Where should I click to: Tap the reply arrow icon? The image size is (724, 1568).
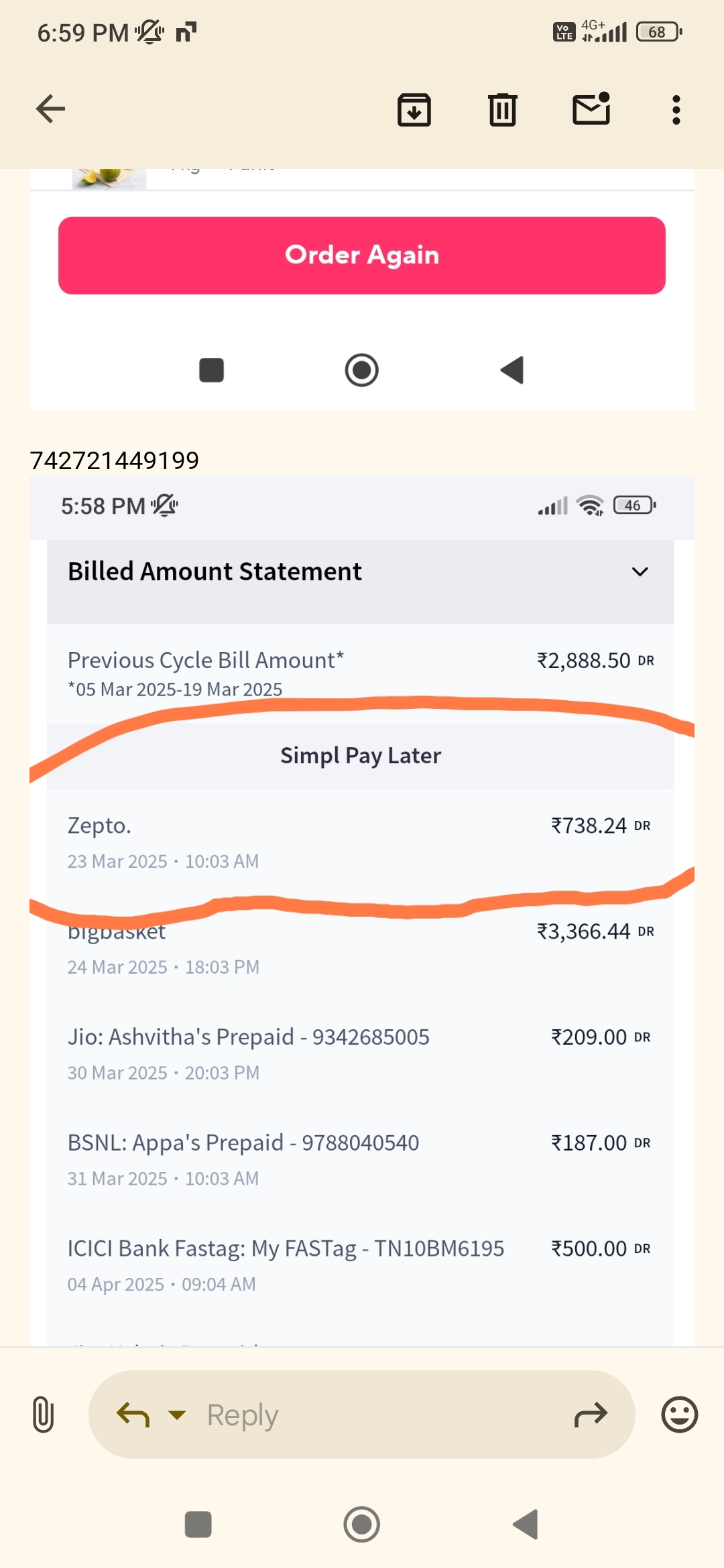pyautogui.click(x=133, y=1415)
